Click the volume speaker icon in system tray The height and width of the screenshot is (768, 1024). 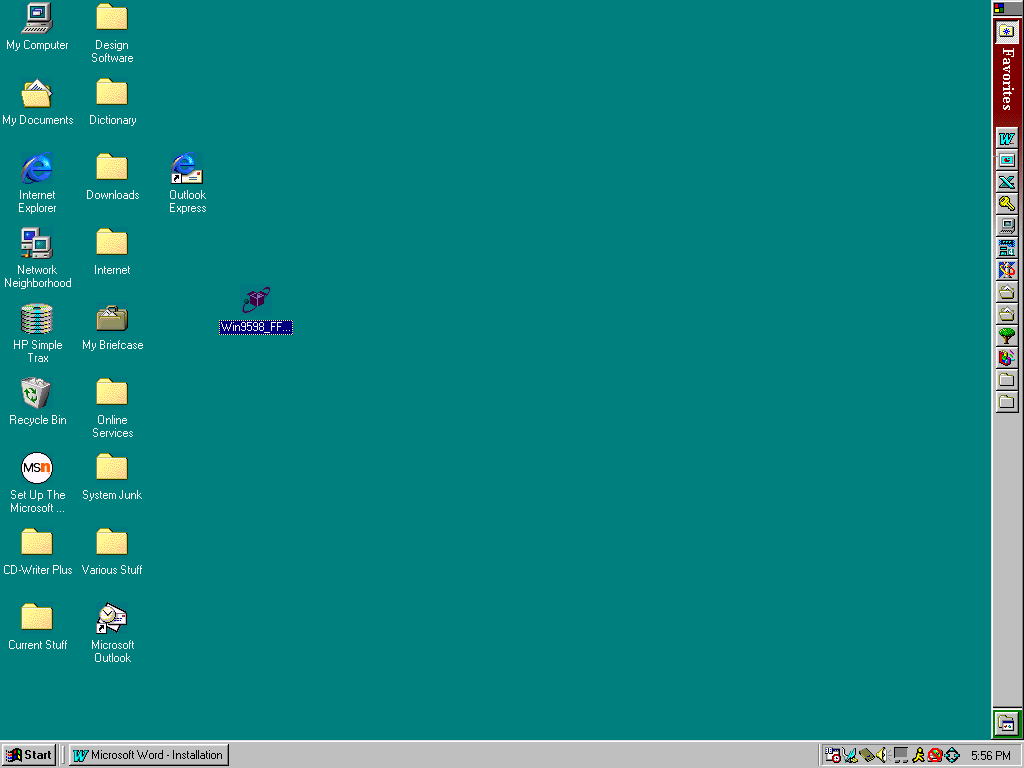click(883, 755)
